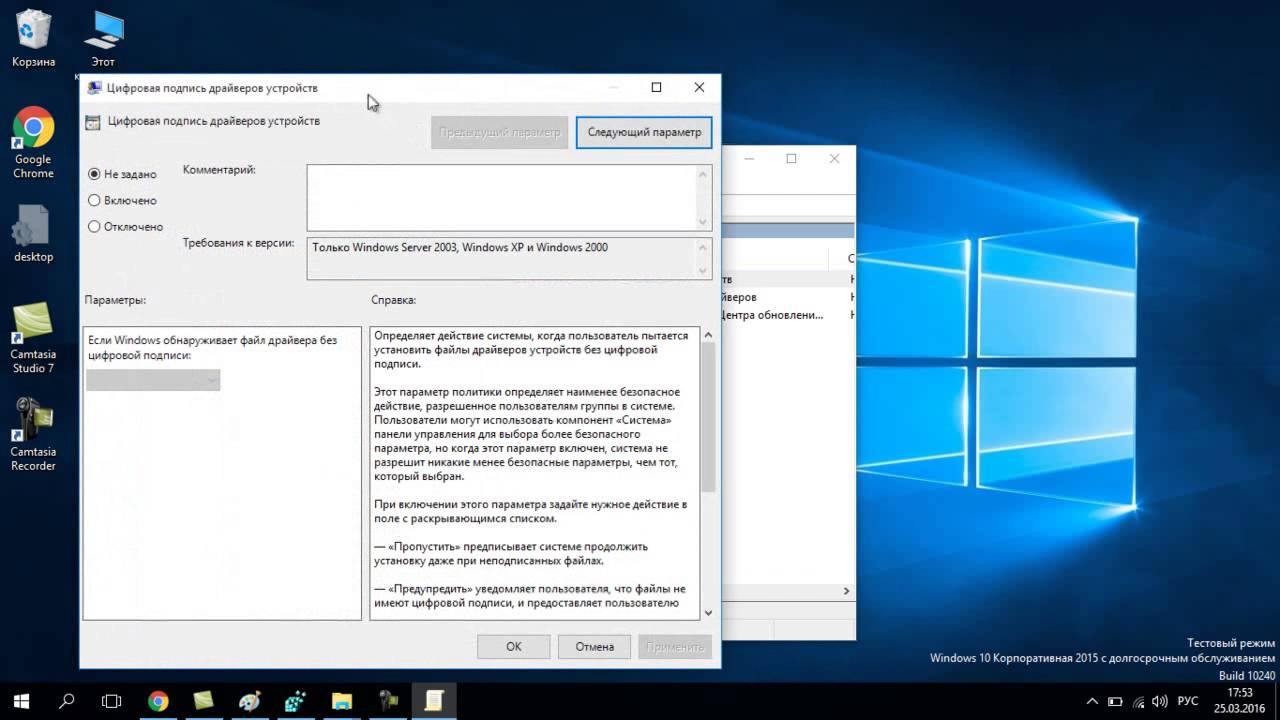Open the Windows Start menu

point(21,701)
